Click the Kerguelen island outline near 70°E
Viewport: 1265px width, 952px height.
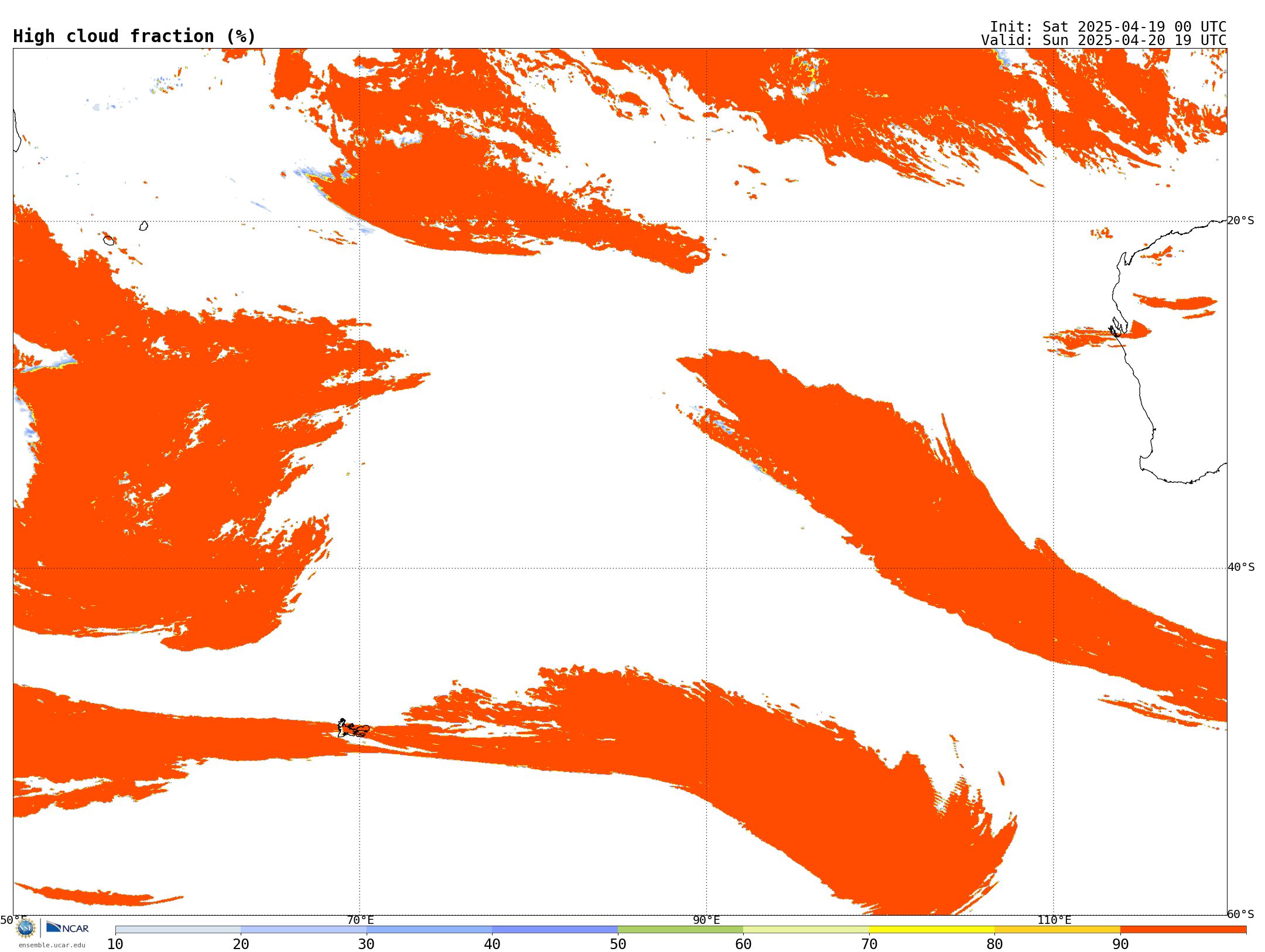pyautogui.click(x=353, y=729)
